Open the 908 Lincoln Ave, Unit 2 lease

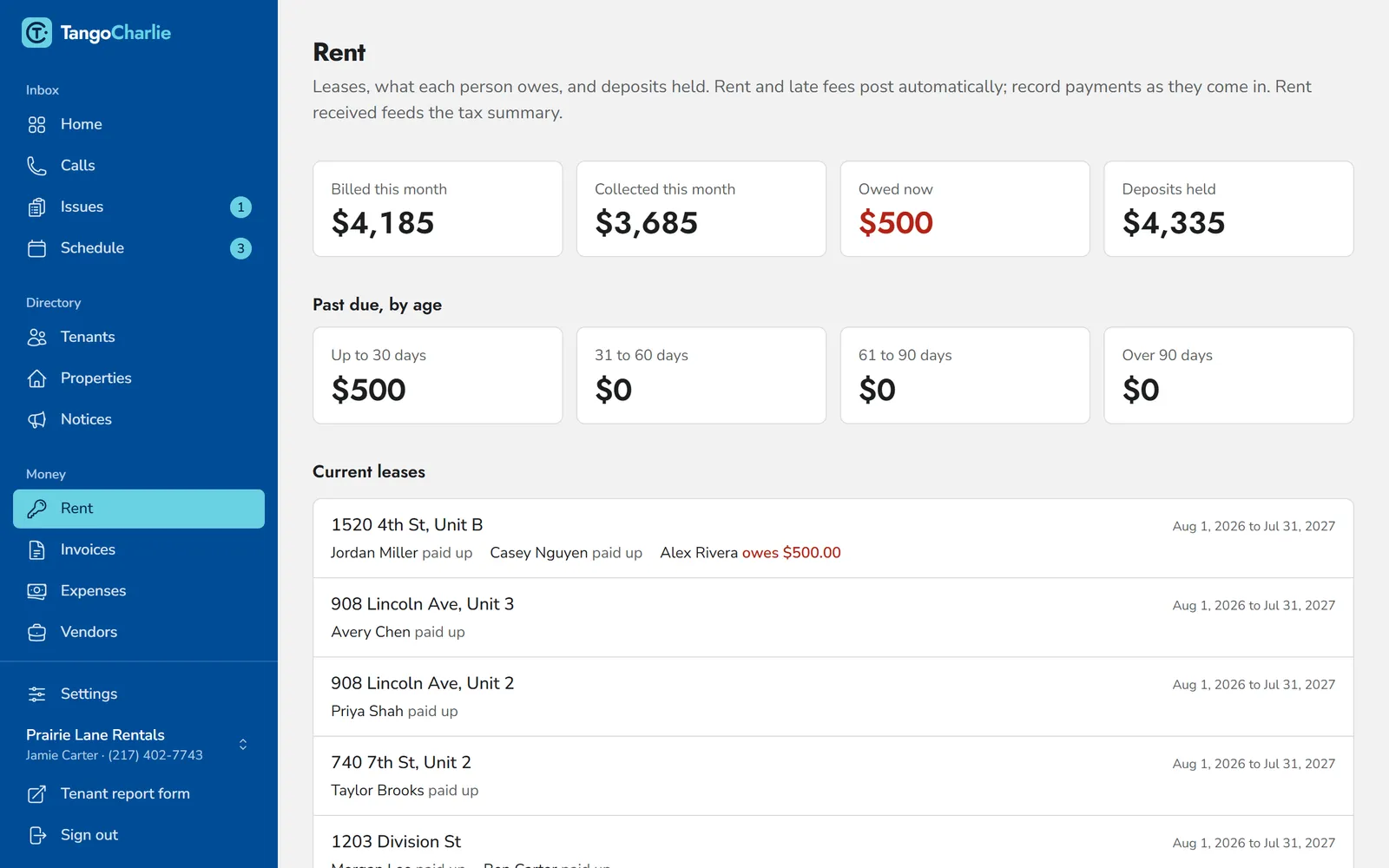833,697
